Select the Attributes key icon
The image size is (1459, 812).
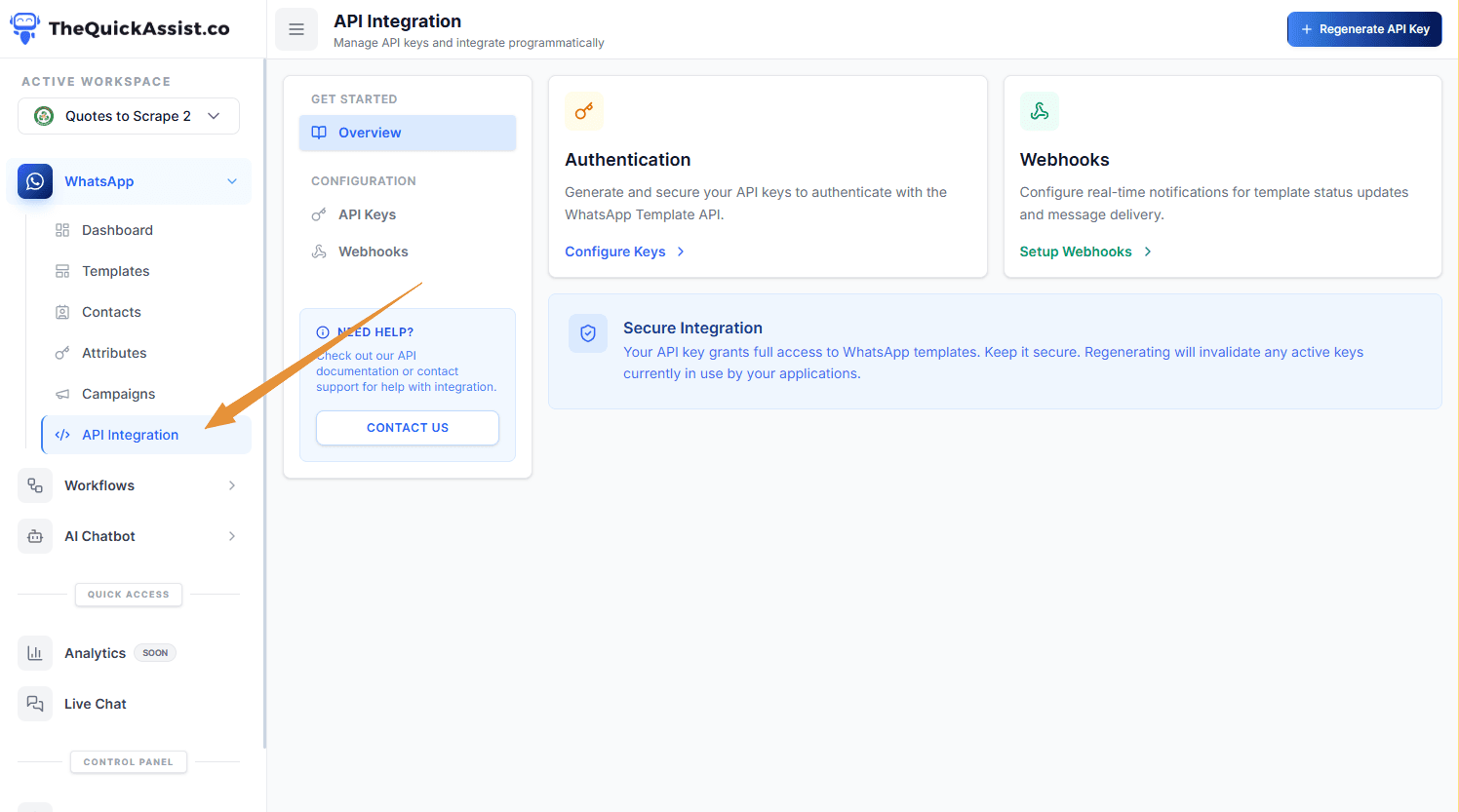coord(60,353)
